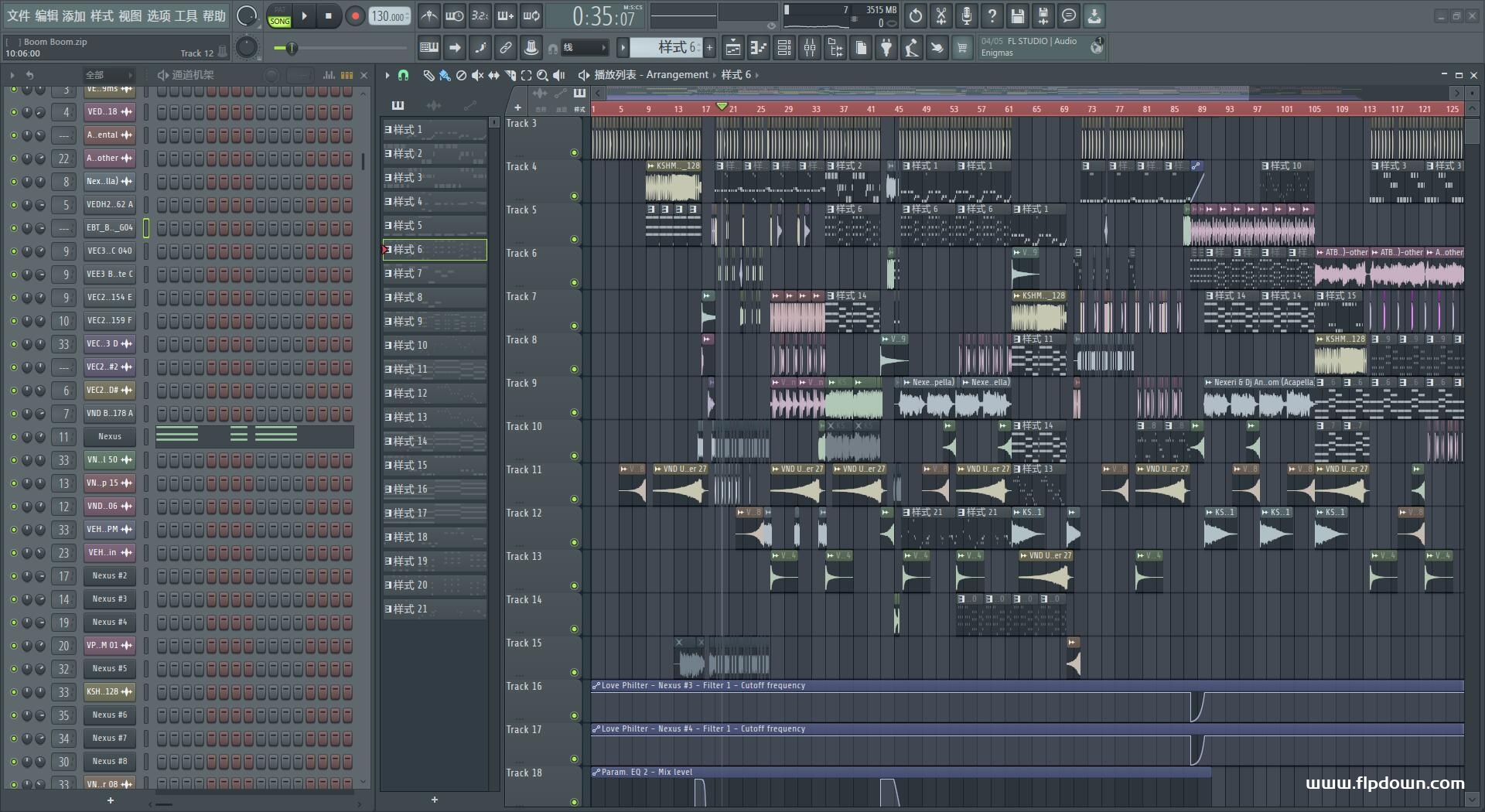Toggle the playlist snap magnet icon

click(403, 75)
